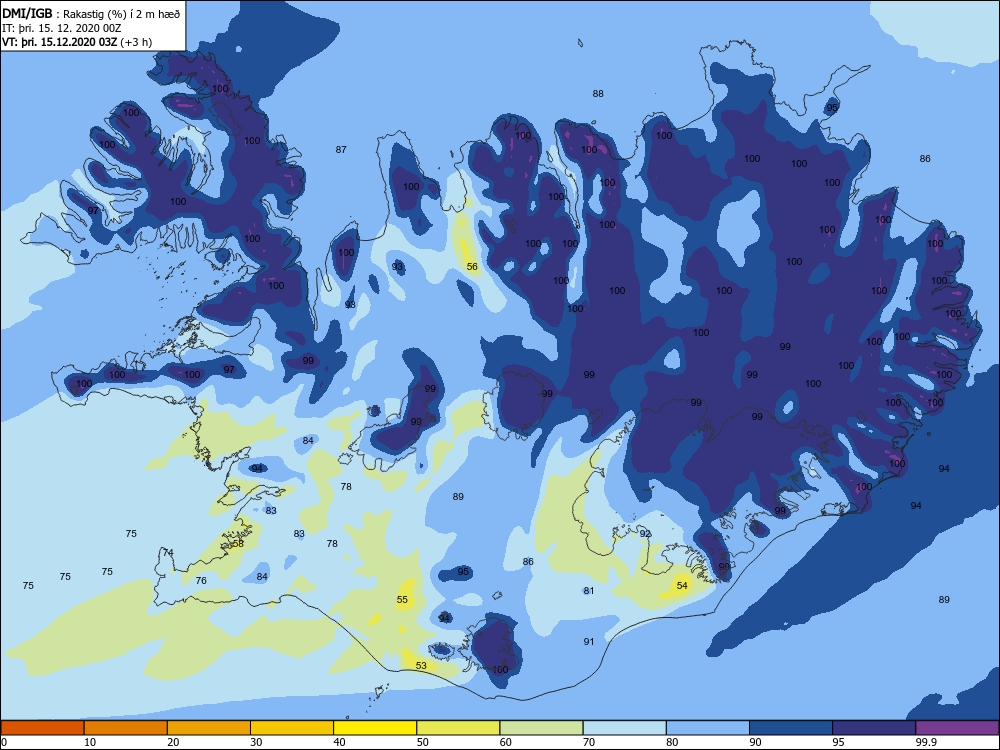Click the 10–20 orange legend swatch

tap(126, 728)
